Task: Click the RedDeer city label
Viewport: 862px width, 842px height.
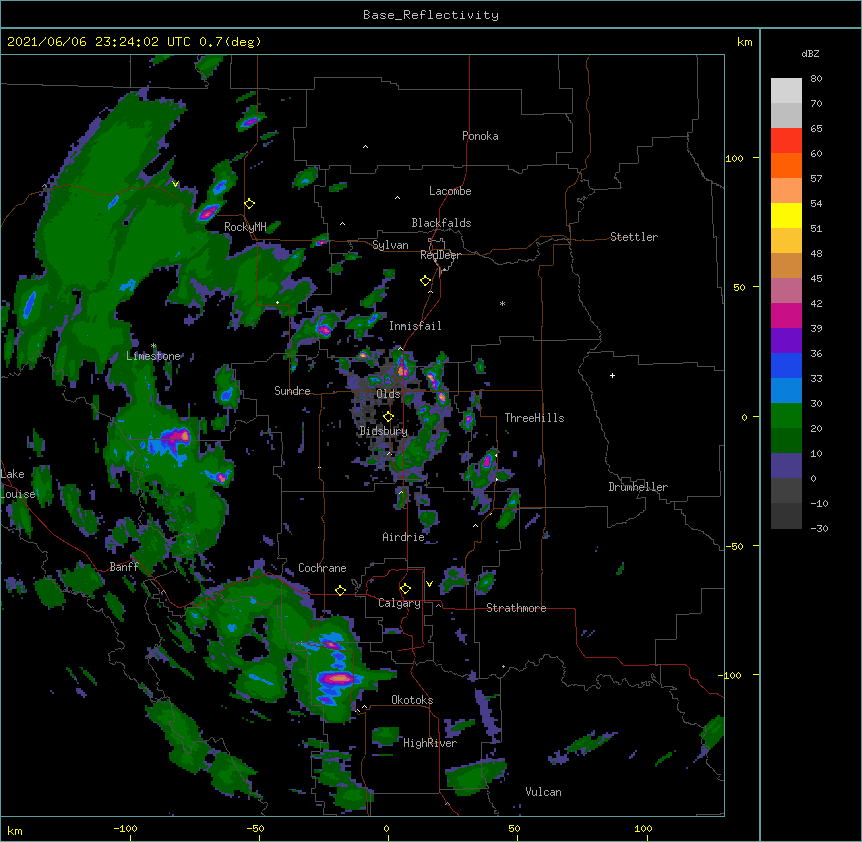Action: (x=440, y=255)
